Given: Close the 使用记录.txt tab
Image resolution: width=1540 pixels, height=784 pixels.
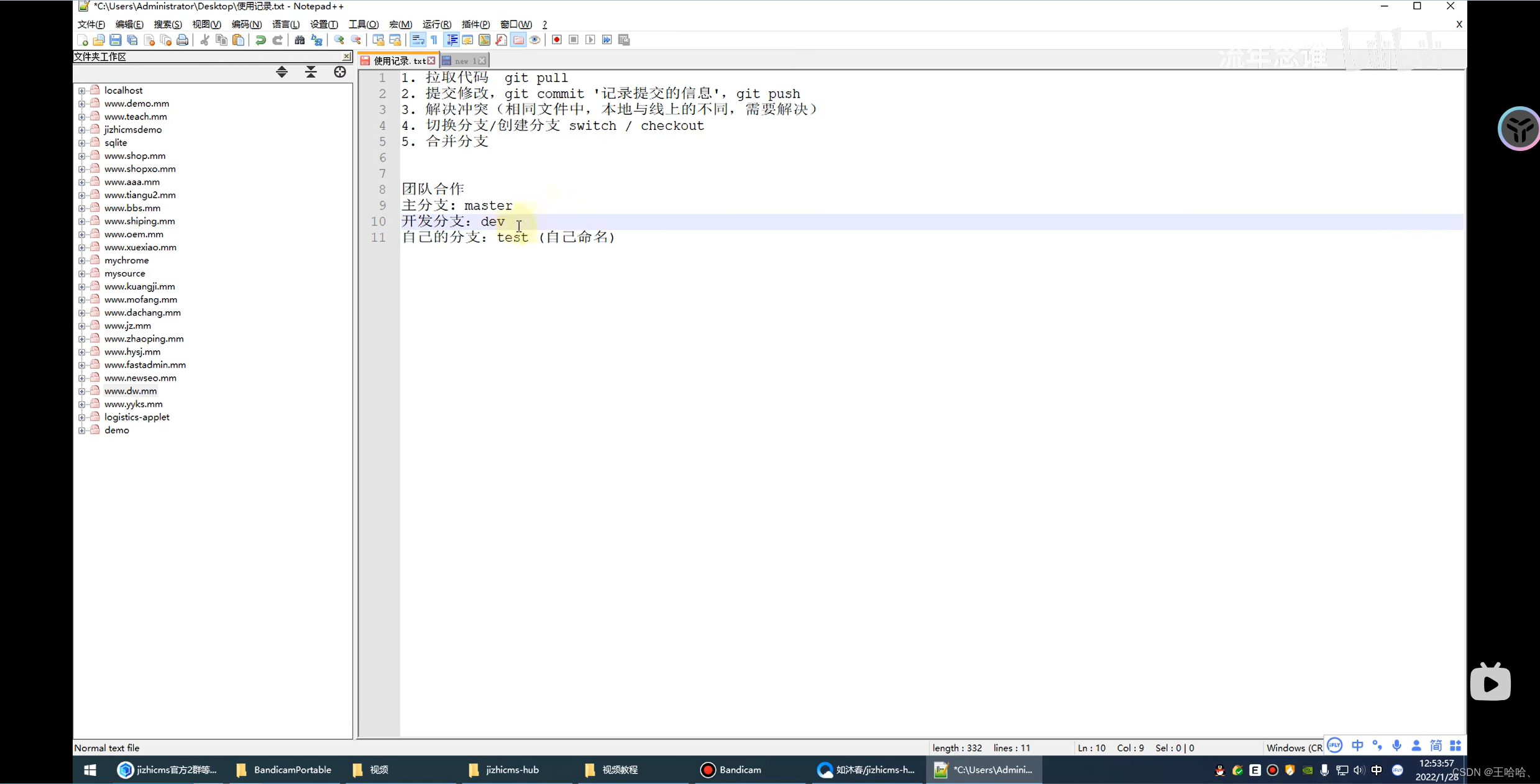Looking at the screenshot, I should [431, 60].
